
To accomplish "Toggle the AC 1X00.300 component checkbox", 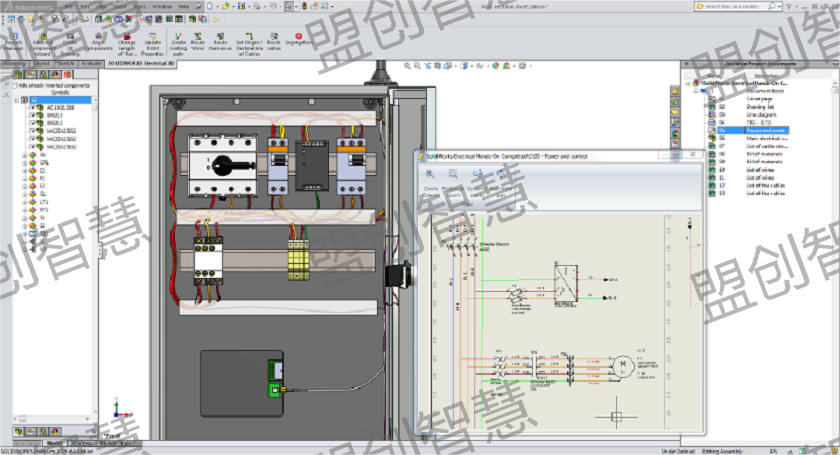I will click(33, 108).
